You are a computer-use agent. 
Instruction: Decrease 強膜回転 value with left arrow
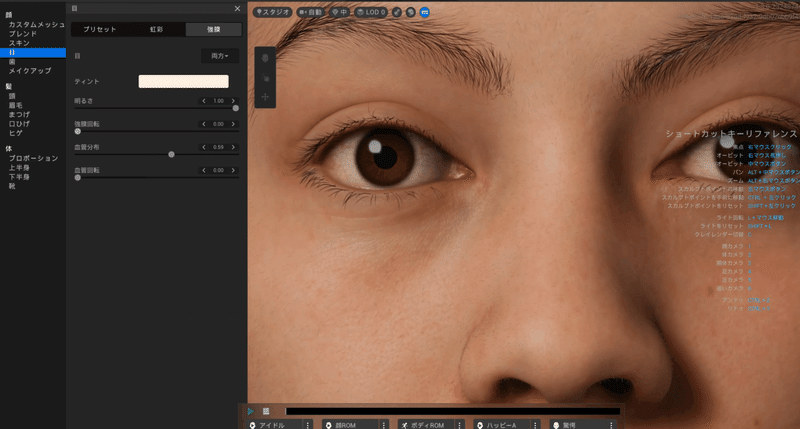coord(204,124)
